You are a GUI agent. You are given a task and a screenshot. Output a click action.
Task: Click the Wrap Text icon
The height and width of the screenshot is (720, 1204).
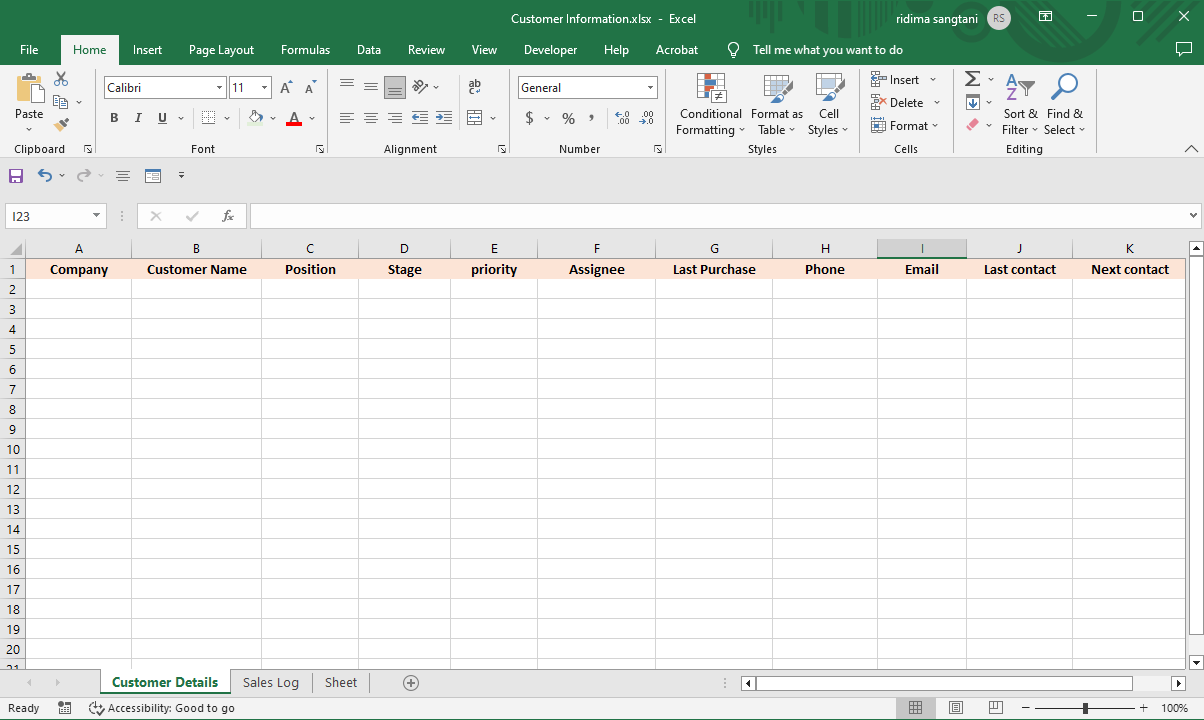(x=474, y=87)
